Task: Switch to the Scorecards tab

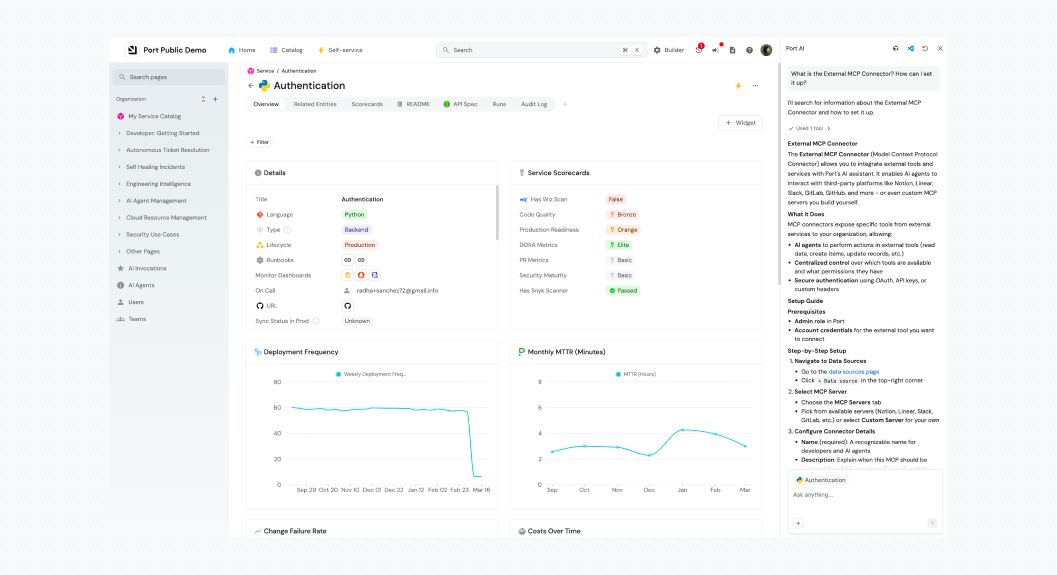Action: click(367, 104)
